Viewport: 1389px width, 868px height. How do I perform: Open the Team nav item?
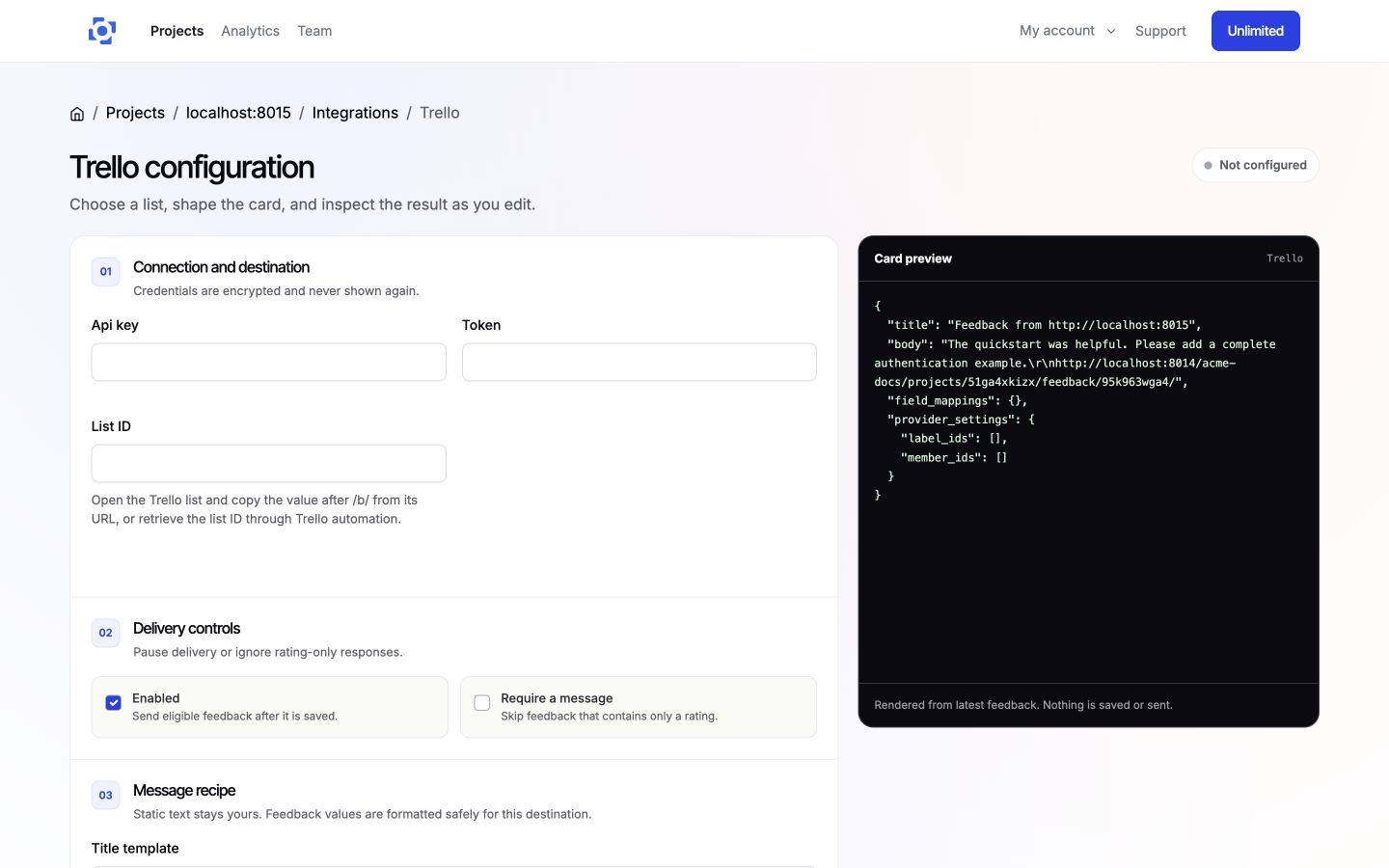(x=314, y=31)
